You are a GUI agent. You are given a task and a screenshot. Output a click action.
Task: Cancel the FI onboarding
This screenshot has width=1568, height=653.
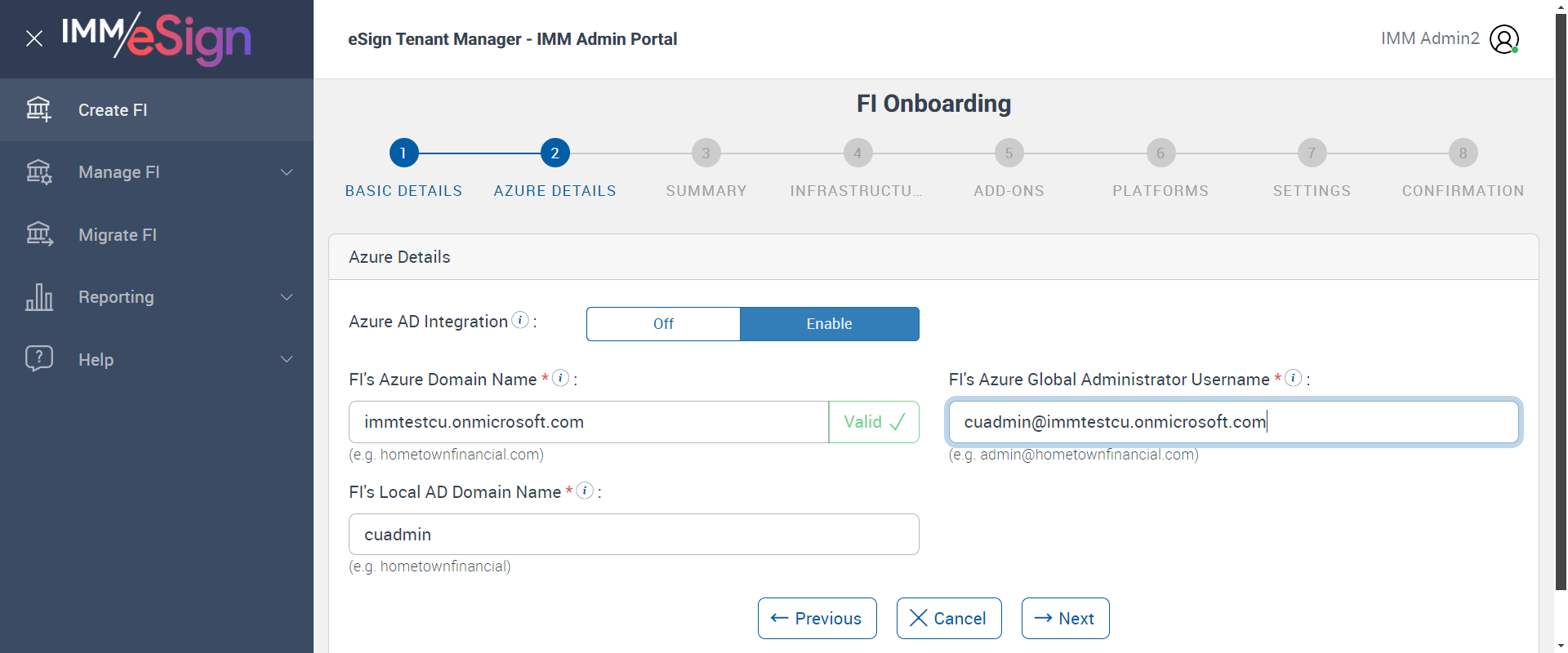948,619
